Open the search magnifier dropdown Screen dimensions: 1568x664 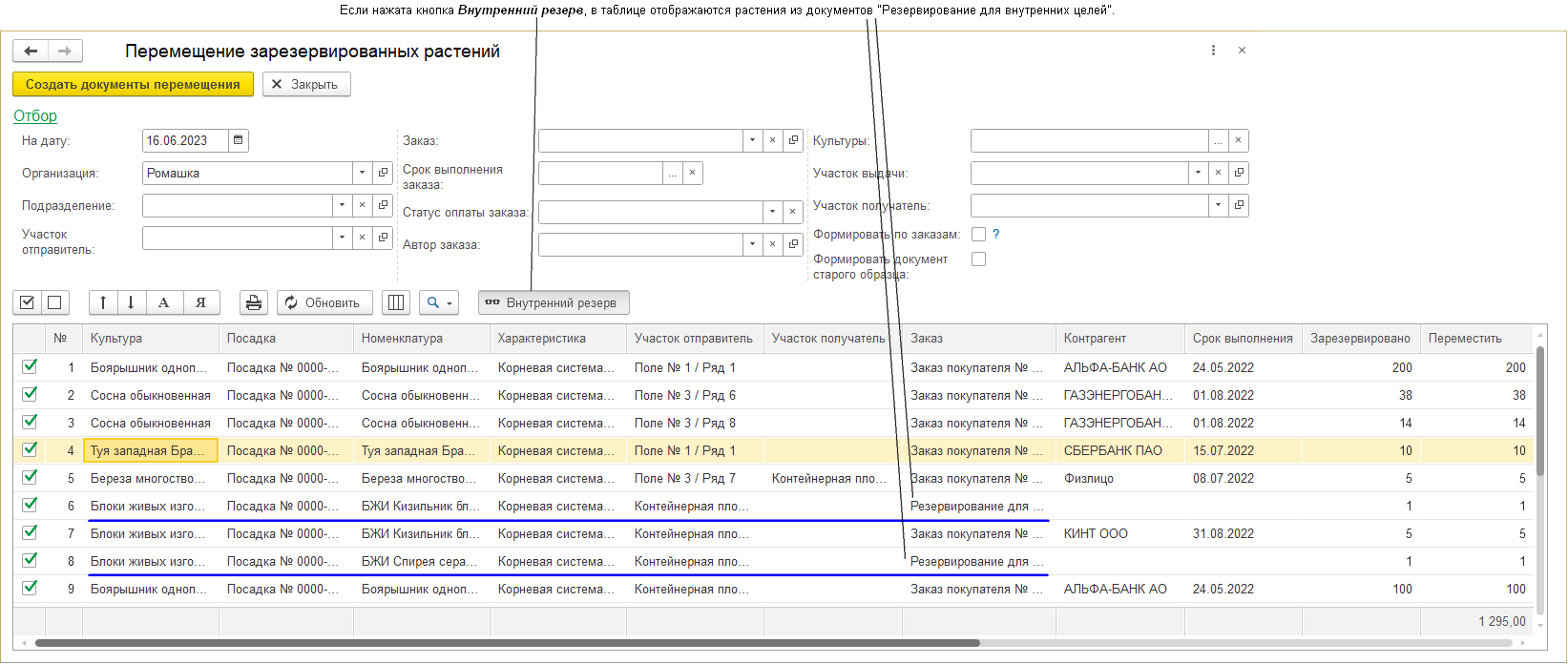440,302
